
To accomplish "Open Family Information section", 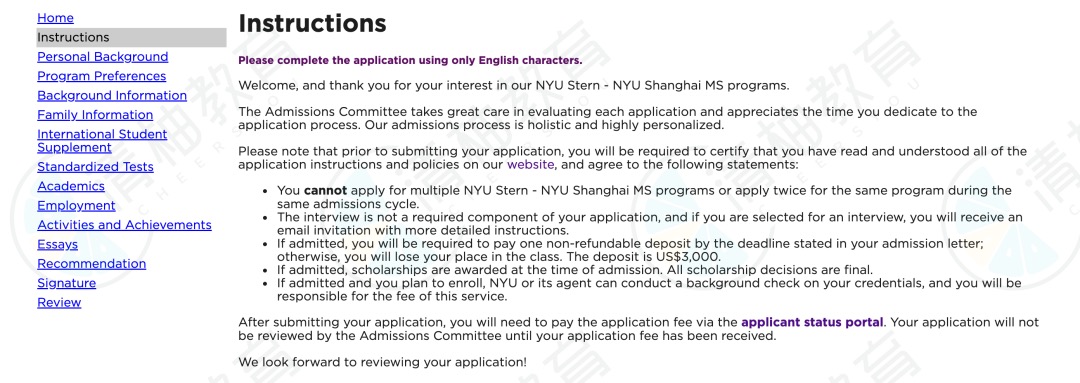I will tap(95, 114).
